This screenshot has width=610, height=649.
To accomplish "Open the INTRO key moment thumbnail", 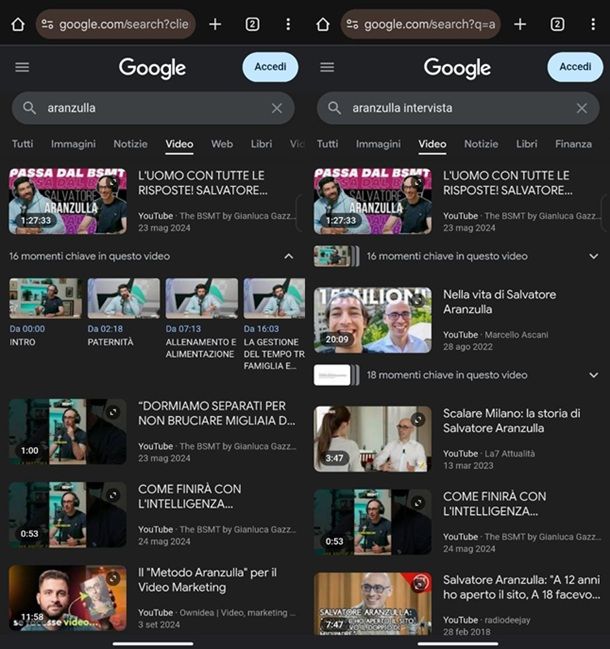I will 46,298.
